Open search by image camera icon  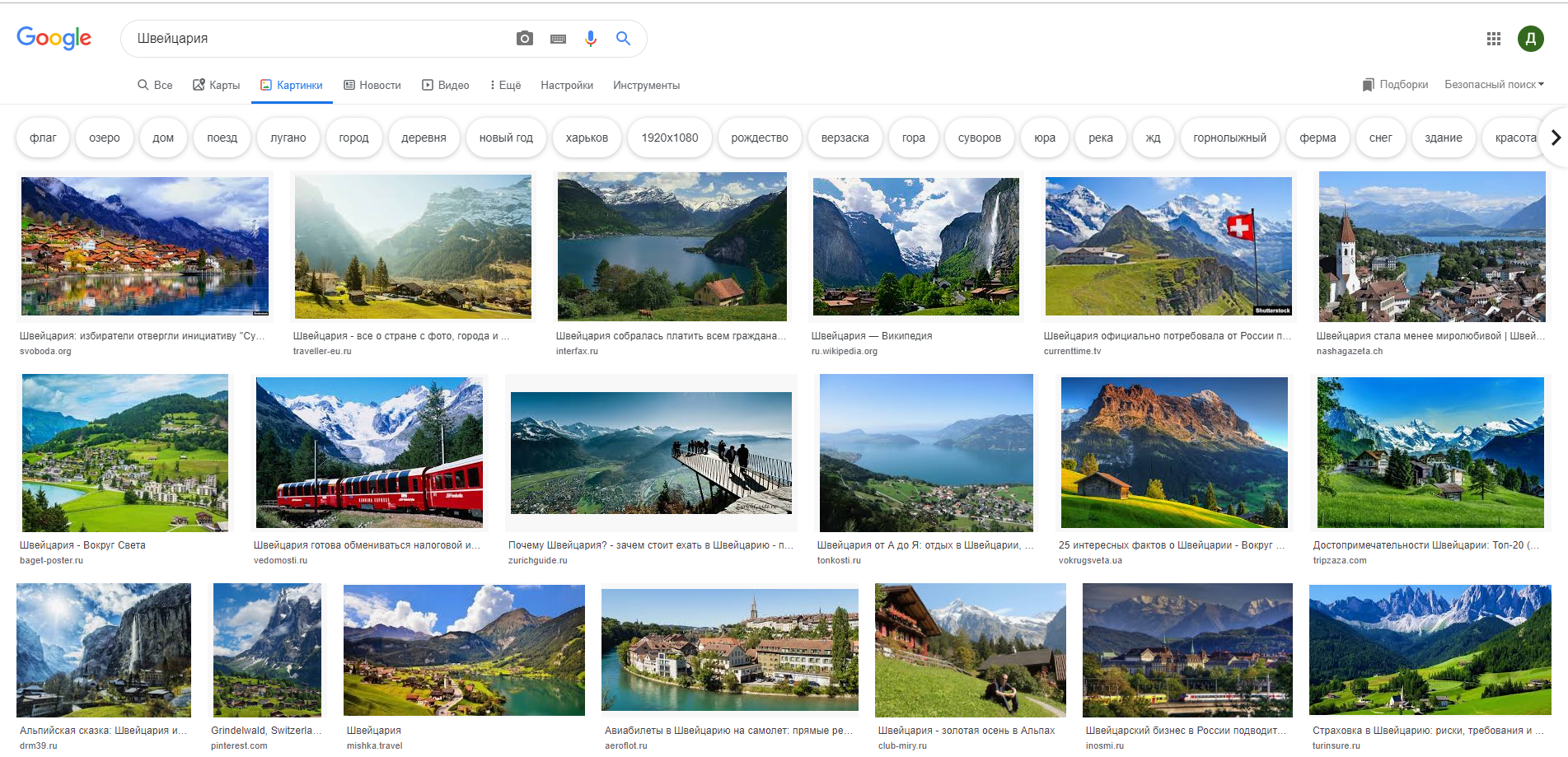click(x=524, y=39)
